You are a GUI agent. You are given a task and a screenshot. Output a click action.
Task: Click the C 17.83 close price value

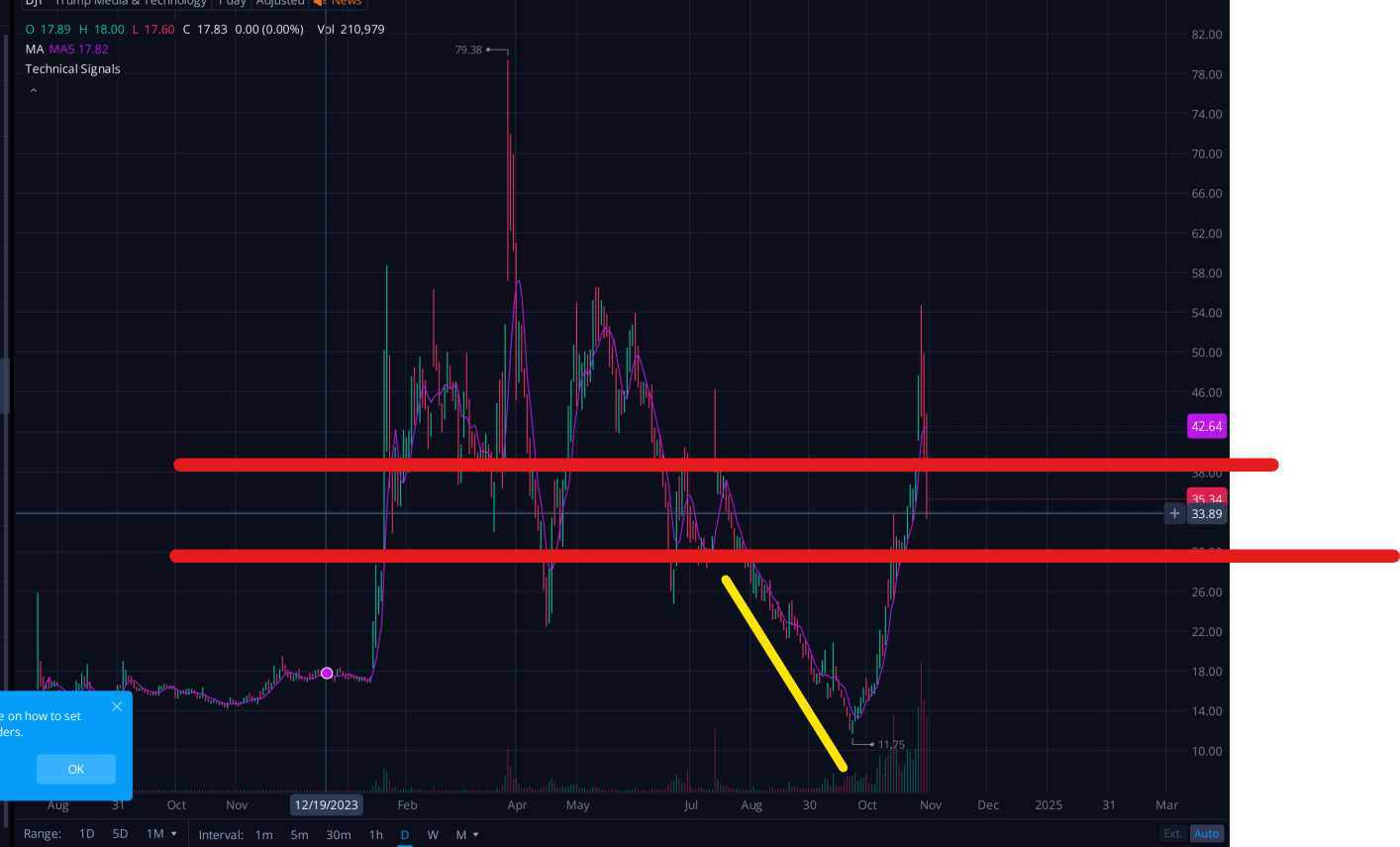click(x=205, y=30)
